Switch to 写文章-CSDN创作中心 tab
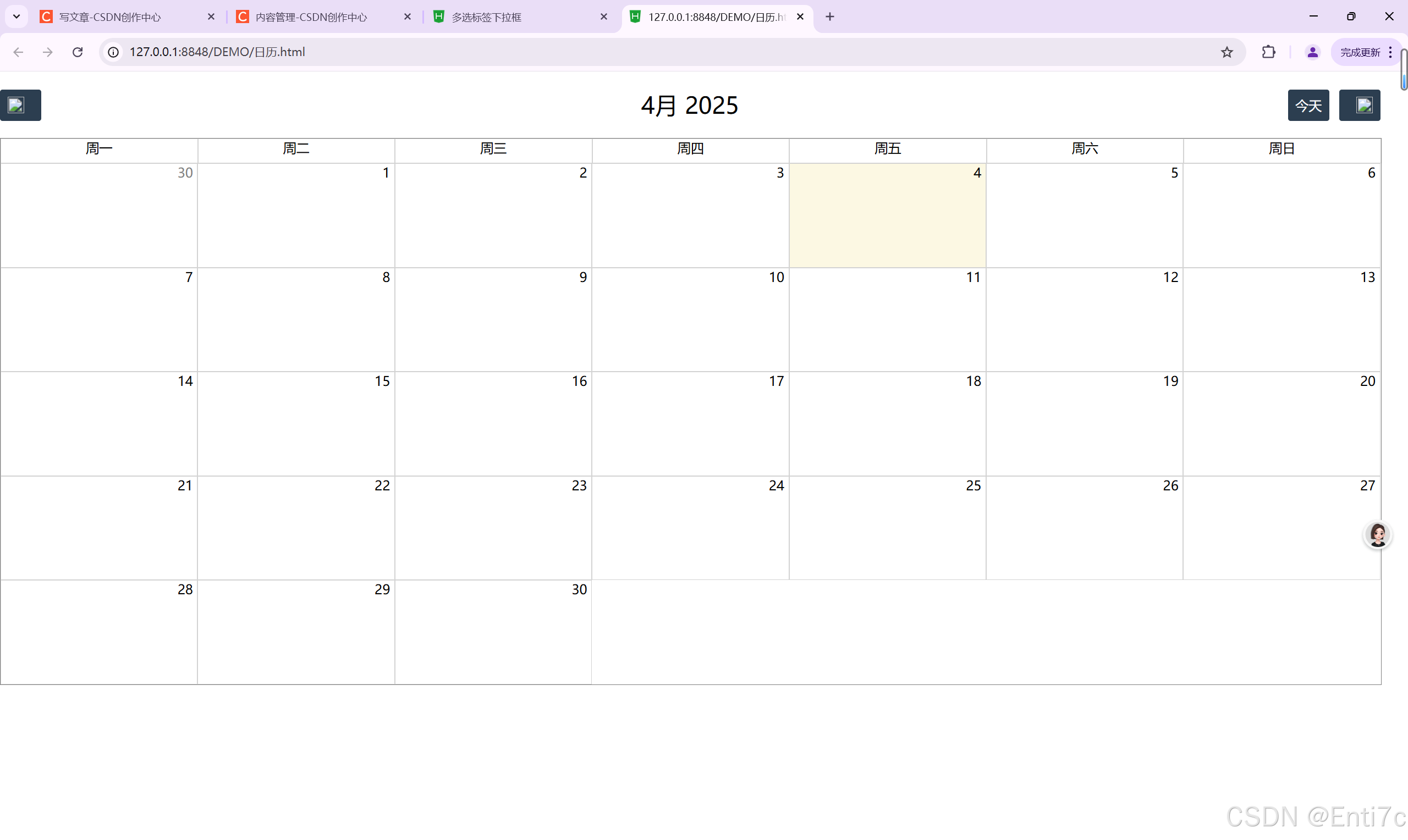This screenshot has height=840, width=1408. click(111, 17)
